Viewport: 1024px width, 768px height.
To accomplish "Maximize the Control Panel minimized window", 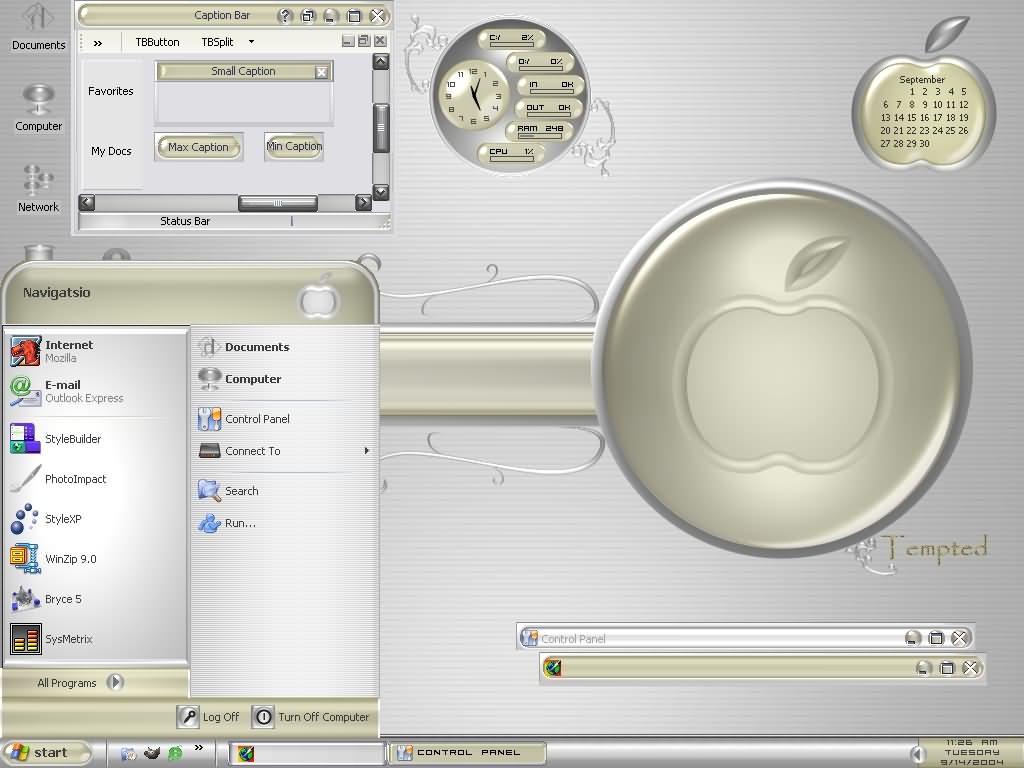I will pyautogui.click(x=936, y=638).
